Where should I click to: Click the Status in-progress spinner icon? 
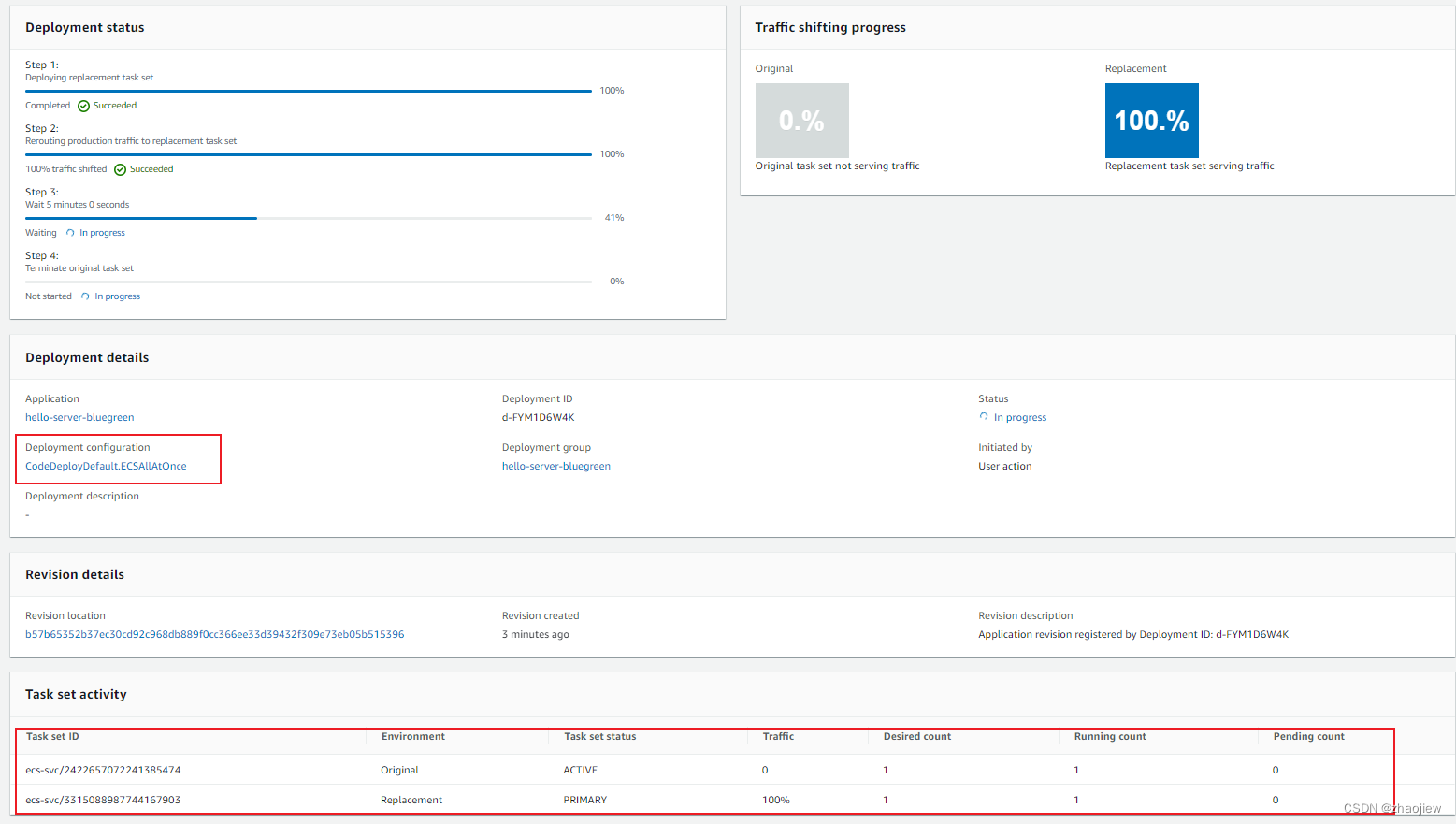point(984,417)
